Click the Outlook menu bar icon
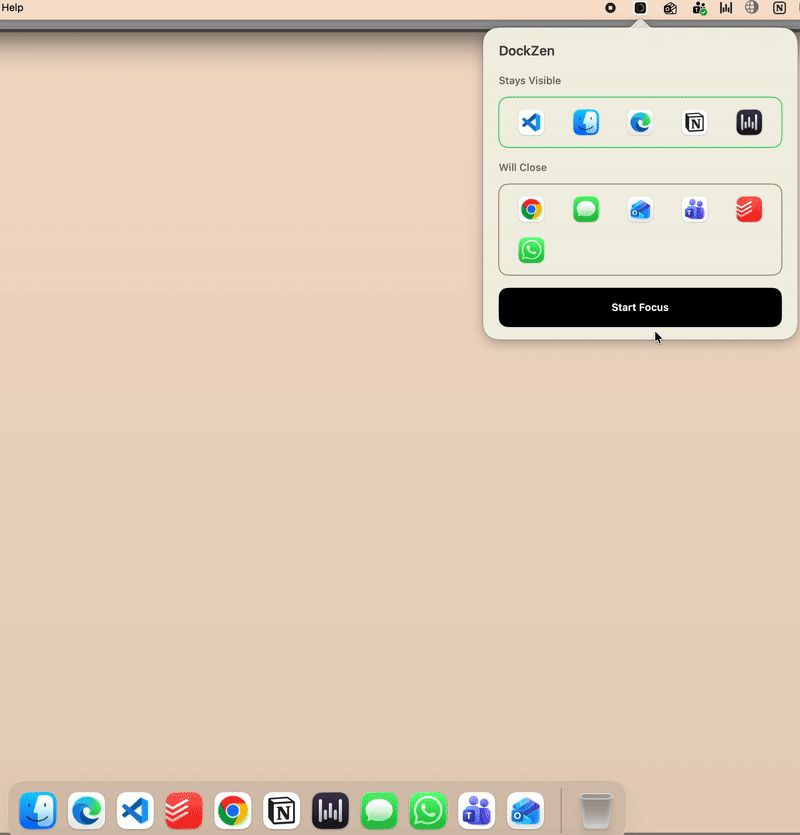 [670, 8]
